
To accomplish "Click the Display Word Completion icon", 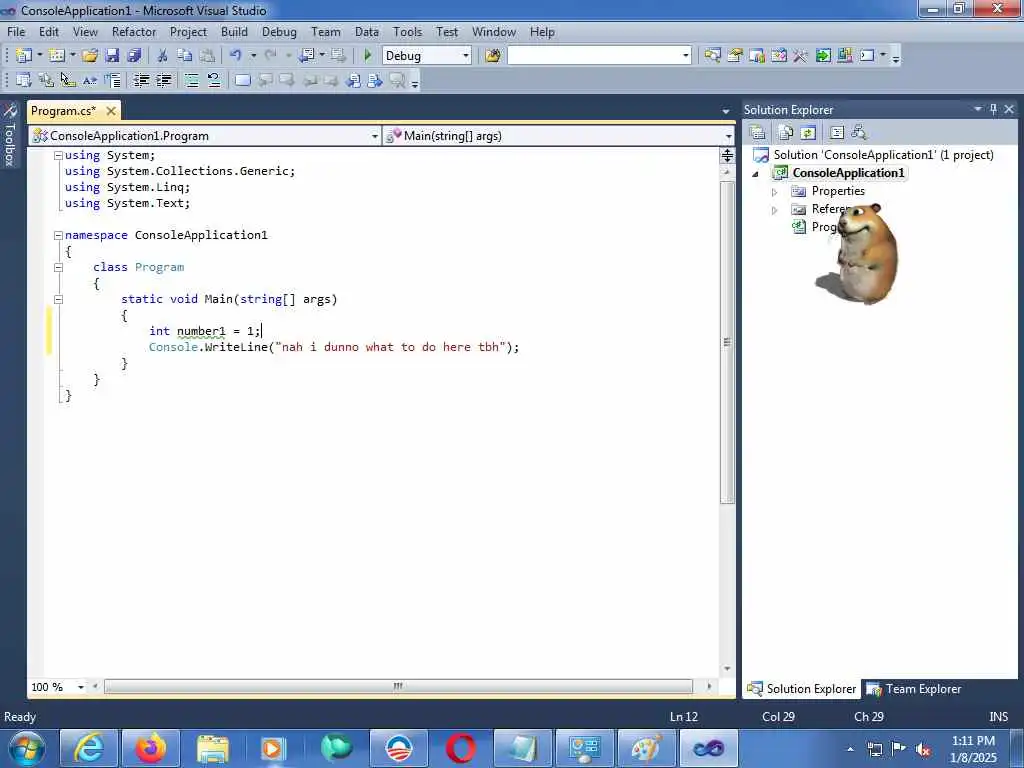I will pos(89,80).
